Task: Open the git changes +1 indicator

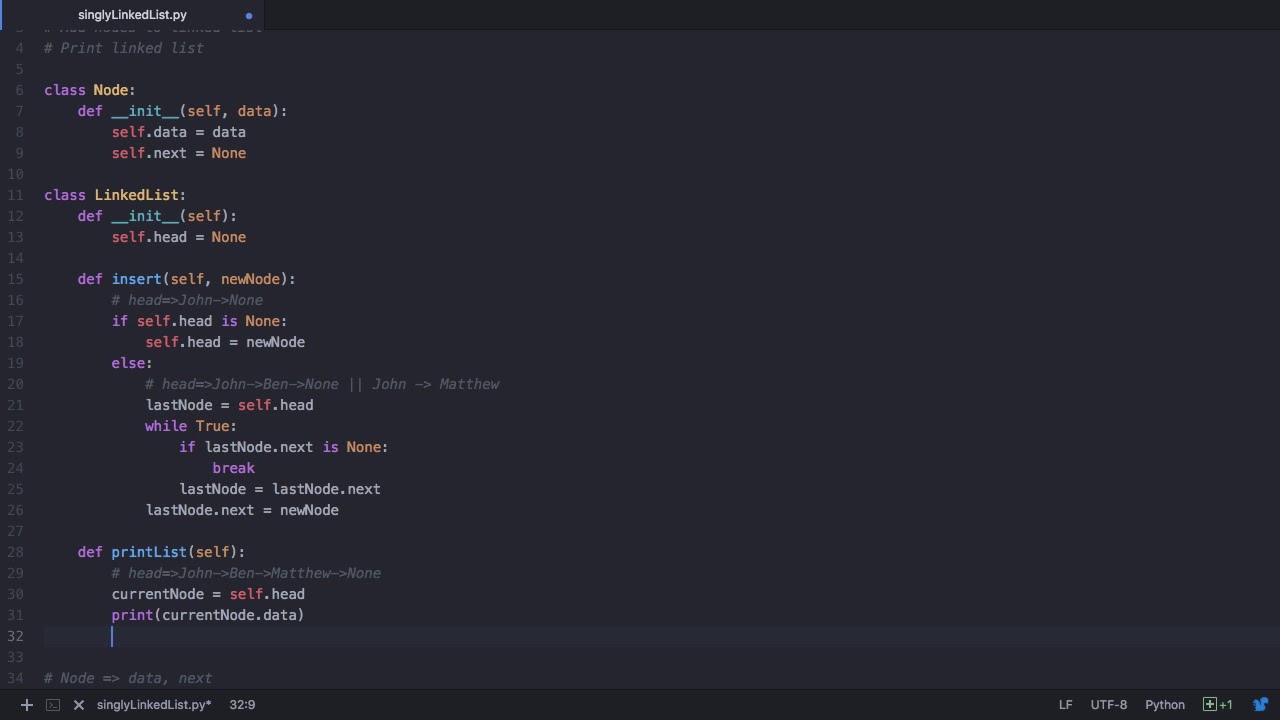Action: click(x=1218, y=704)
